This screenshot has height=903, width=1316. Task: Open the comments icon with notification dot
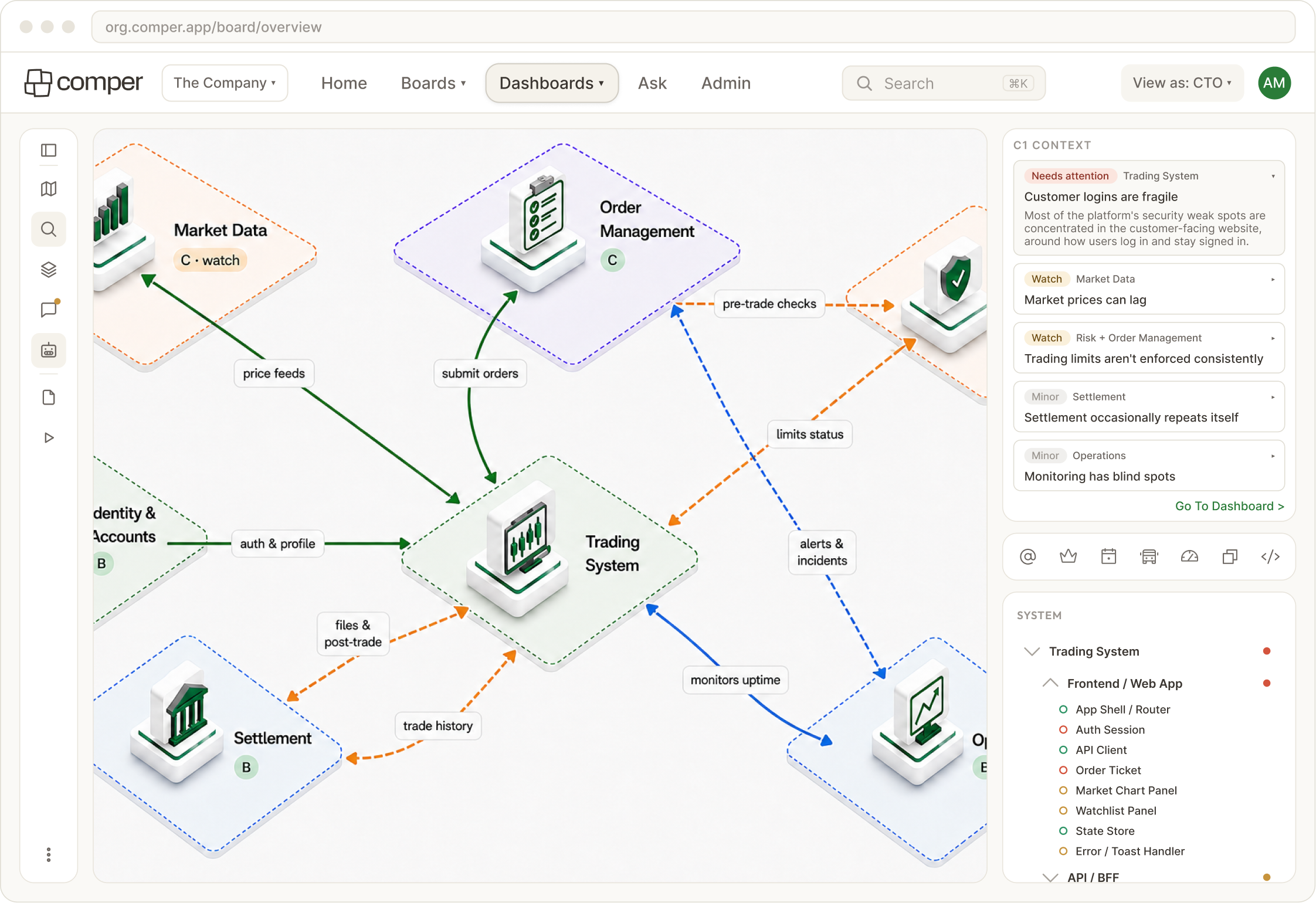click(x=49, y=309)
